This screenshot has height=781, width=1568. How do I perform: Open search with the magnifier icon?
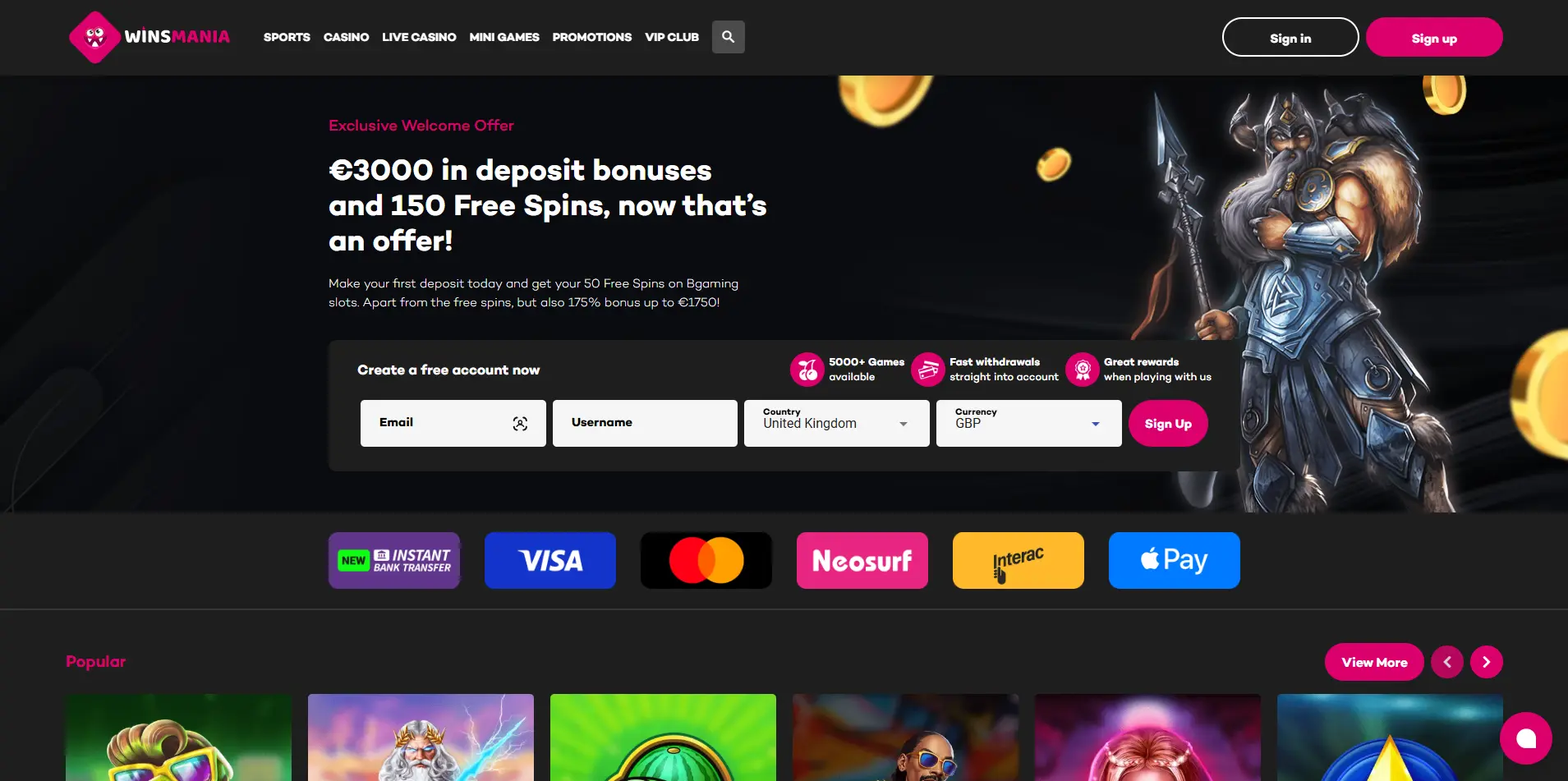point(728,37)
